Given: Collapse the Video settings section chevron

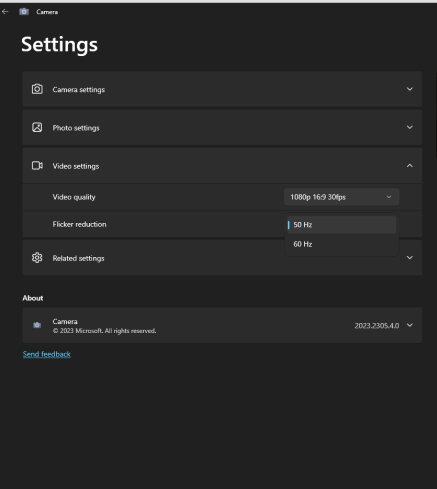Looking at the screenshot, I should coord(410,166).
